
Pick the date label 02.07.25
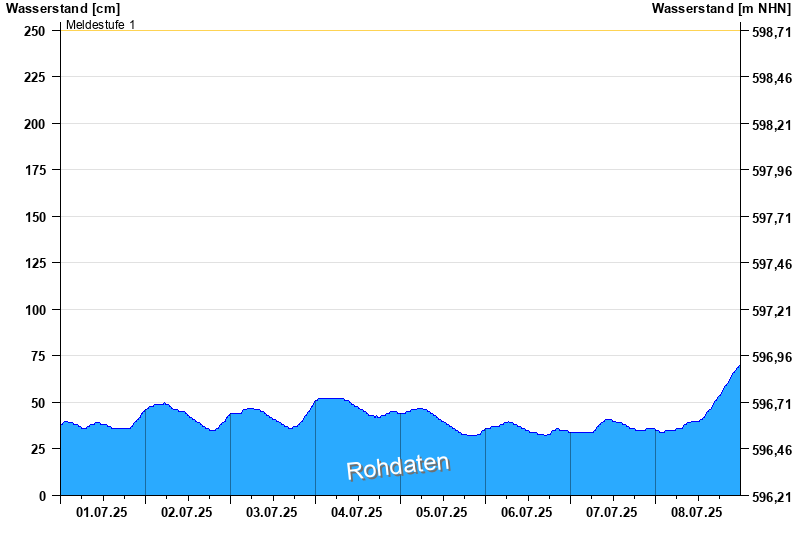pos(187,512)
